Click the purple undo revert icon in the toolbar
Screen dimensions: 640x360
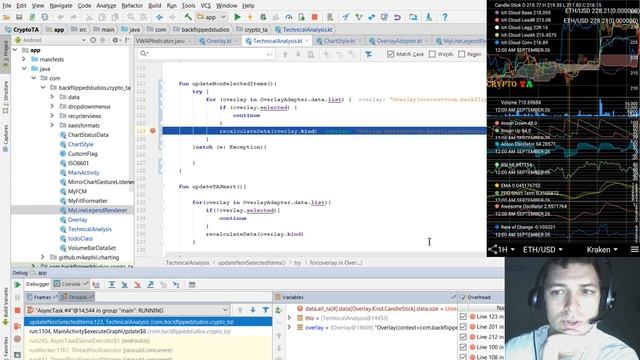click(x=397, y=17)
